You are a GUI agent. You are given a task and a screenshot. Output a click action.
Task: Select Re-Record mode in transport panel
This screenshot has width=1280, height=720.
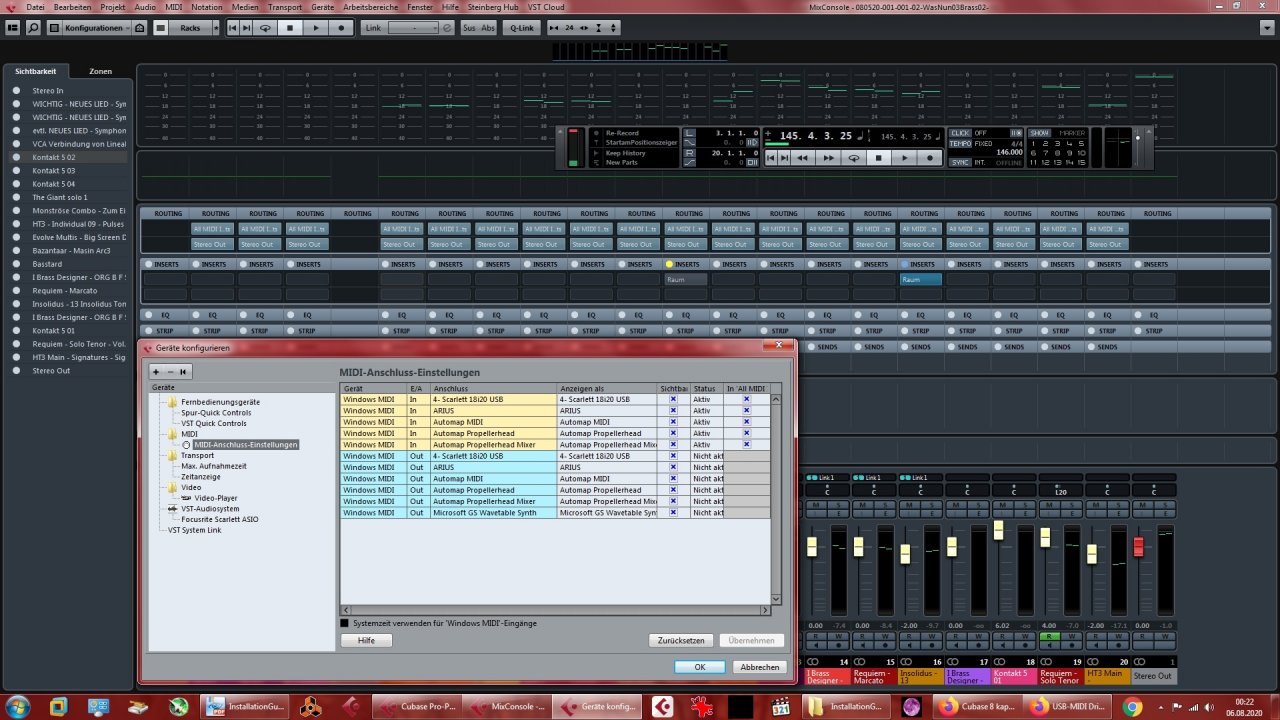621,133
